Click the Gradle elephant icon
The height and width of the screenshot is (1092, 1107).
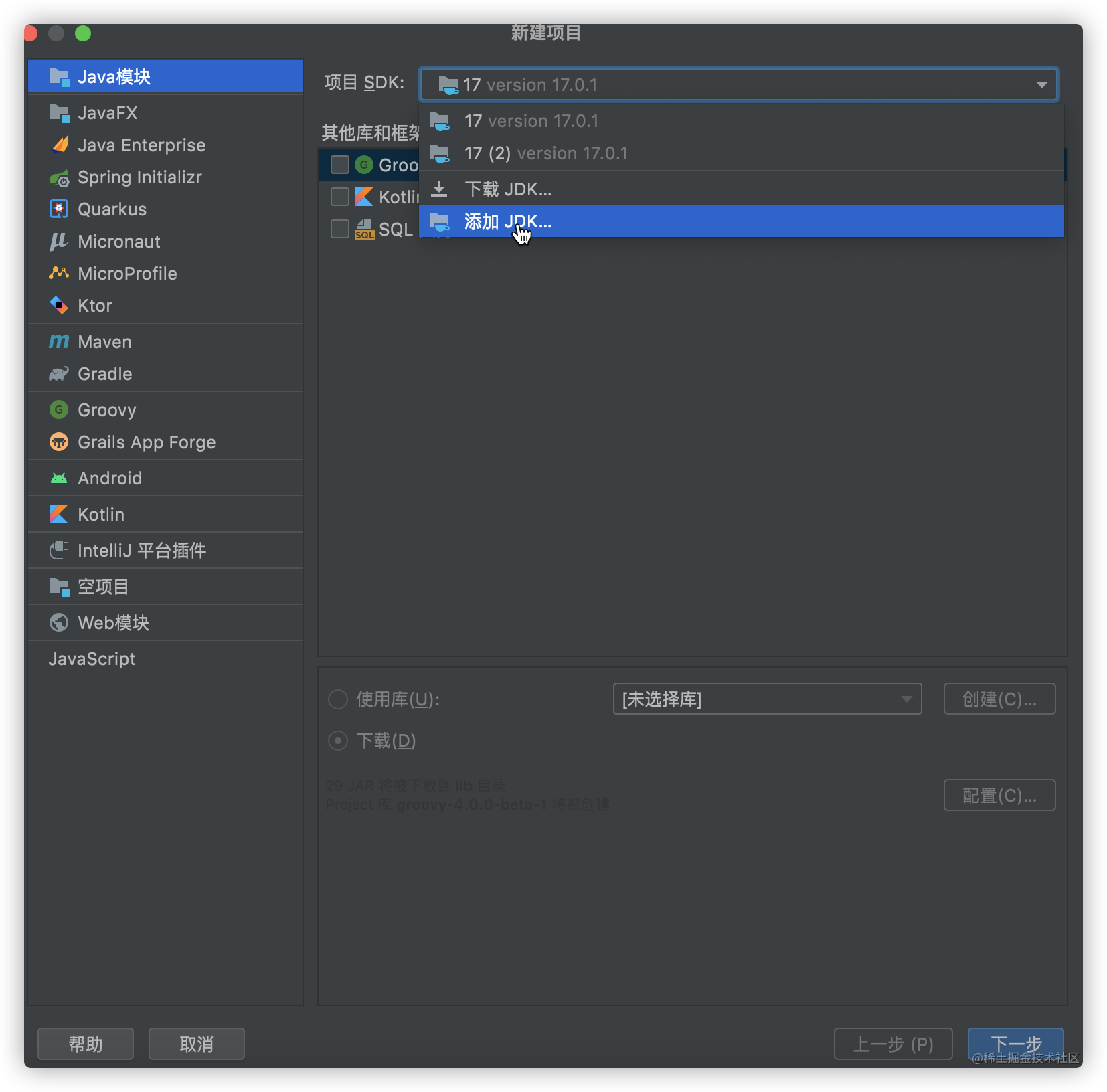tap(59, 374)
